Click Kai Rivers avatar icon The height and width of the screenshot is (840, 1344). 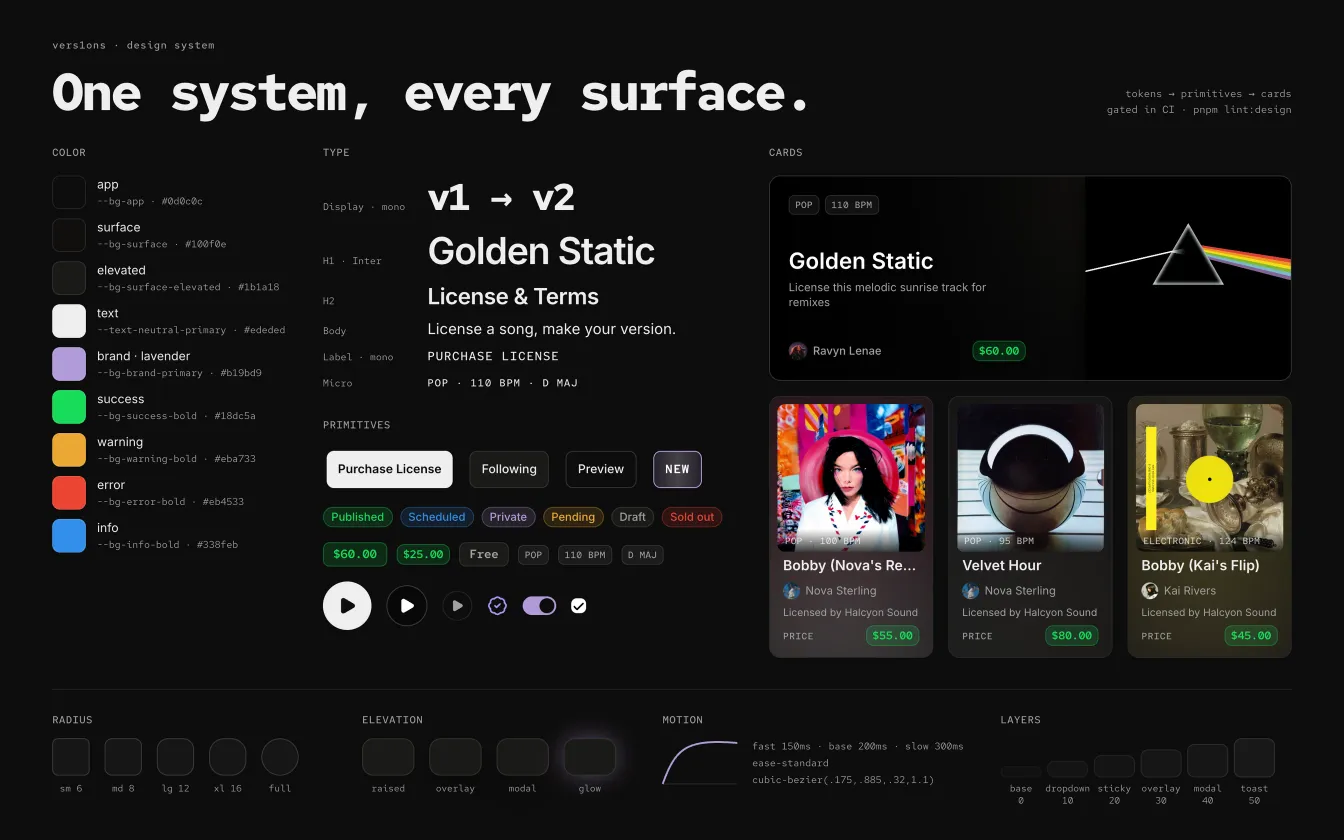pos(1150,591)
